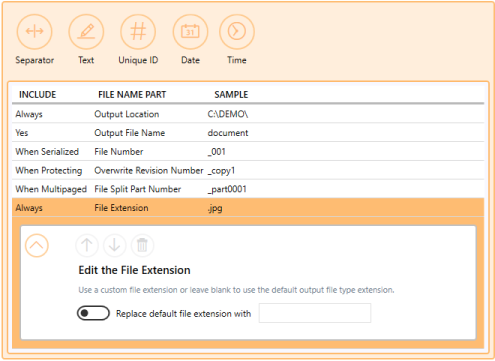The height and width of the screenshot is (361, 495).
Task: Click the When Serialized include cell
Action: [47, 152]
